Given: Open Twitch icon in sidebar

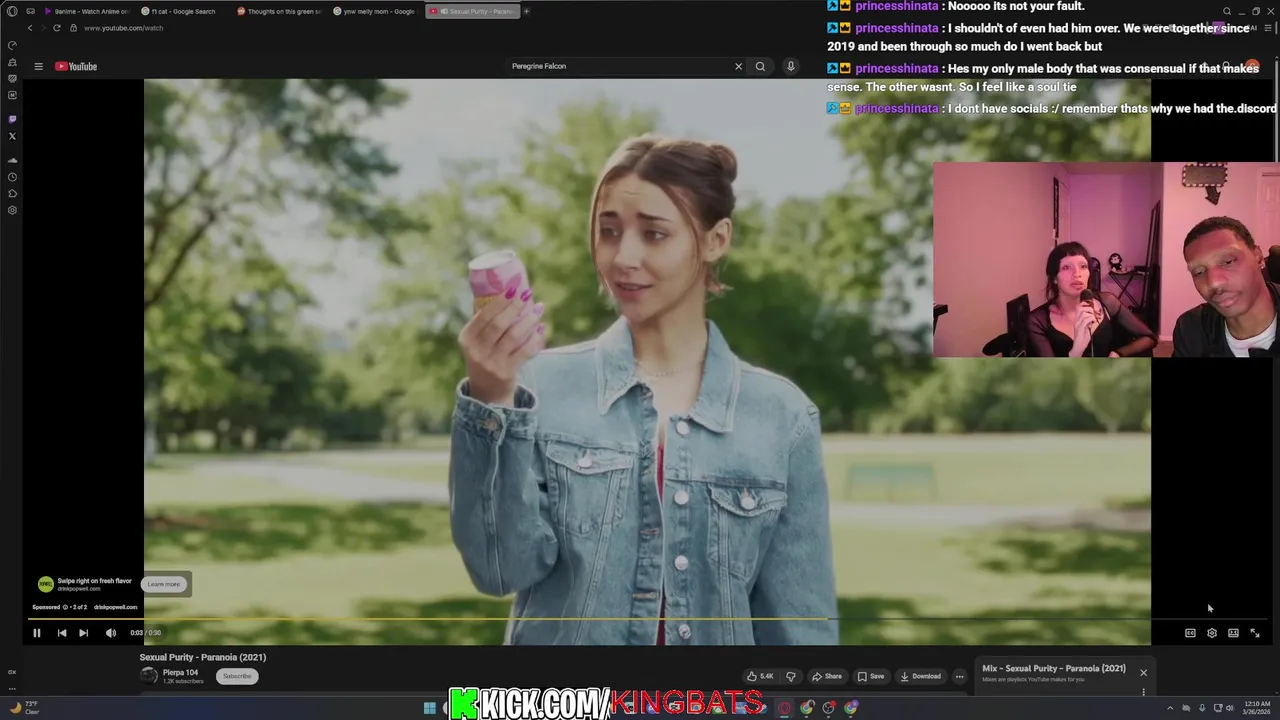Looking at the screenshot, I should click(12, 119).
